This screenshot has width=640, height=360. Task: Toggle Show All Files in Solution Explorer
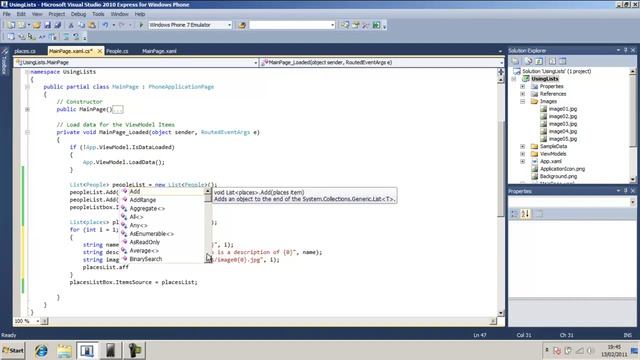(x=528, y=61)
